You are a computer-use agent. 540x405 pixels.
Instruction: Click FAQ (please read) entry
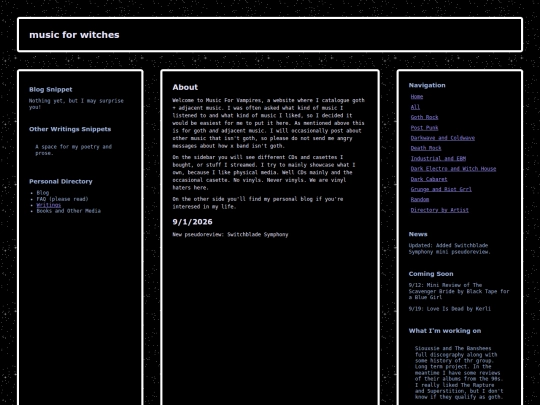pyautogui.click(x=62, y=199)
